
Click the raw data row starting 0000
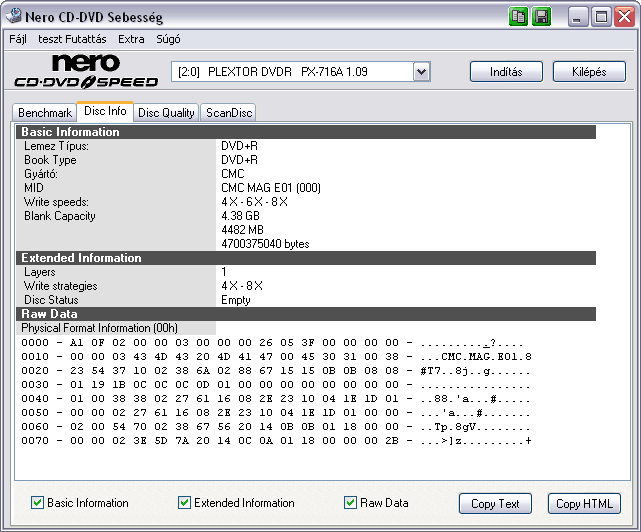(272, 343)
